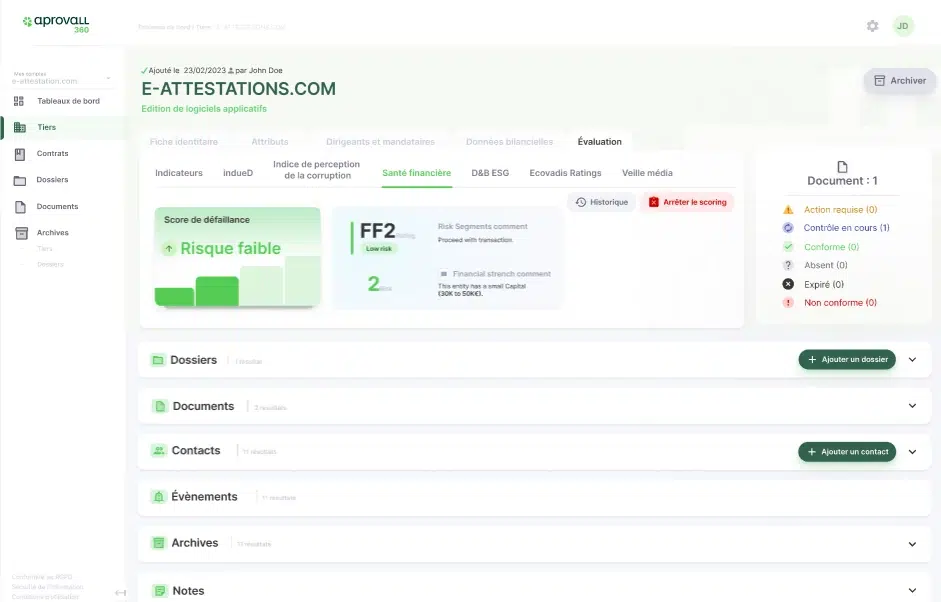
Task: Open Documents in left sidebar
Action: [57, 207]
